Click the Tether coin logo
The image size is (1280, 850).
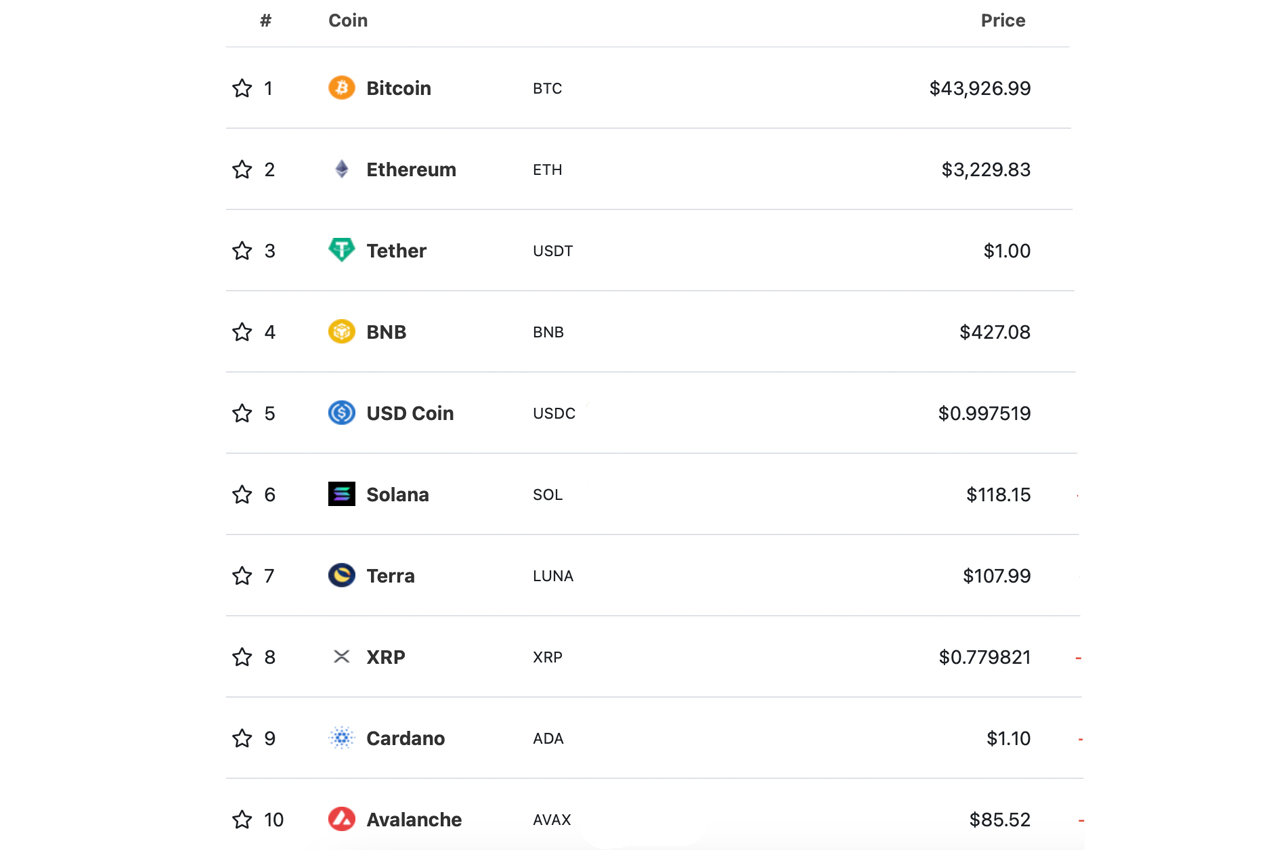tap(341, 250)
